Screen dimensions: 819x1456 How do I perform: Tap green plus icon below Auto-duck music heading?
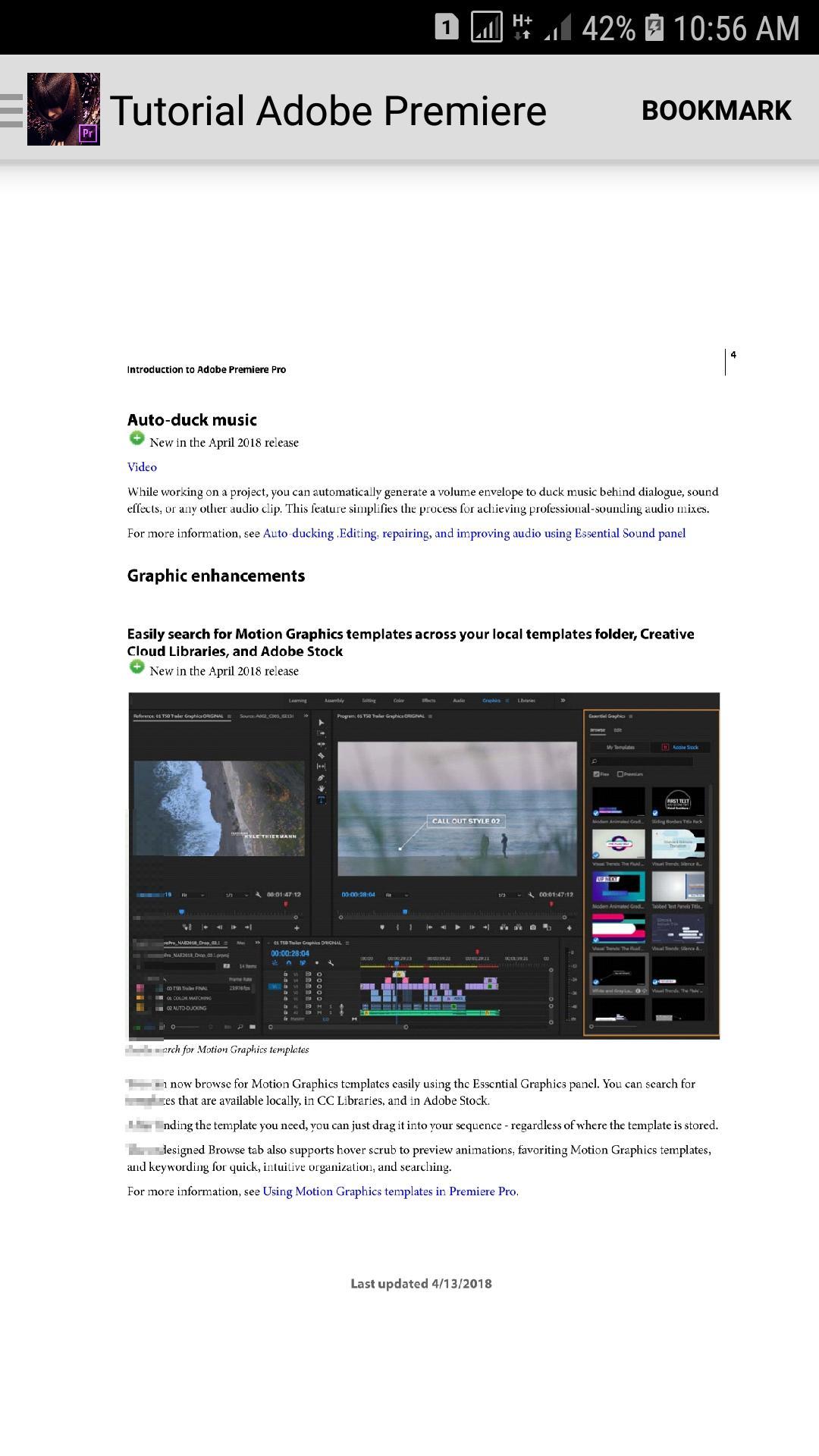136,438
